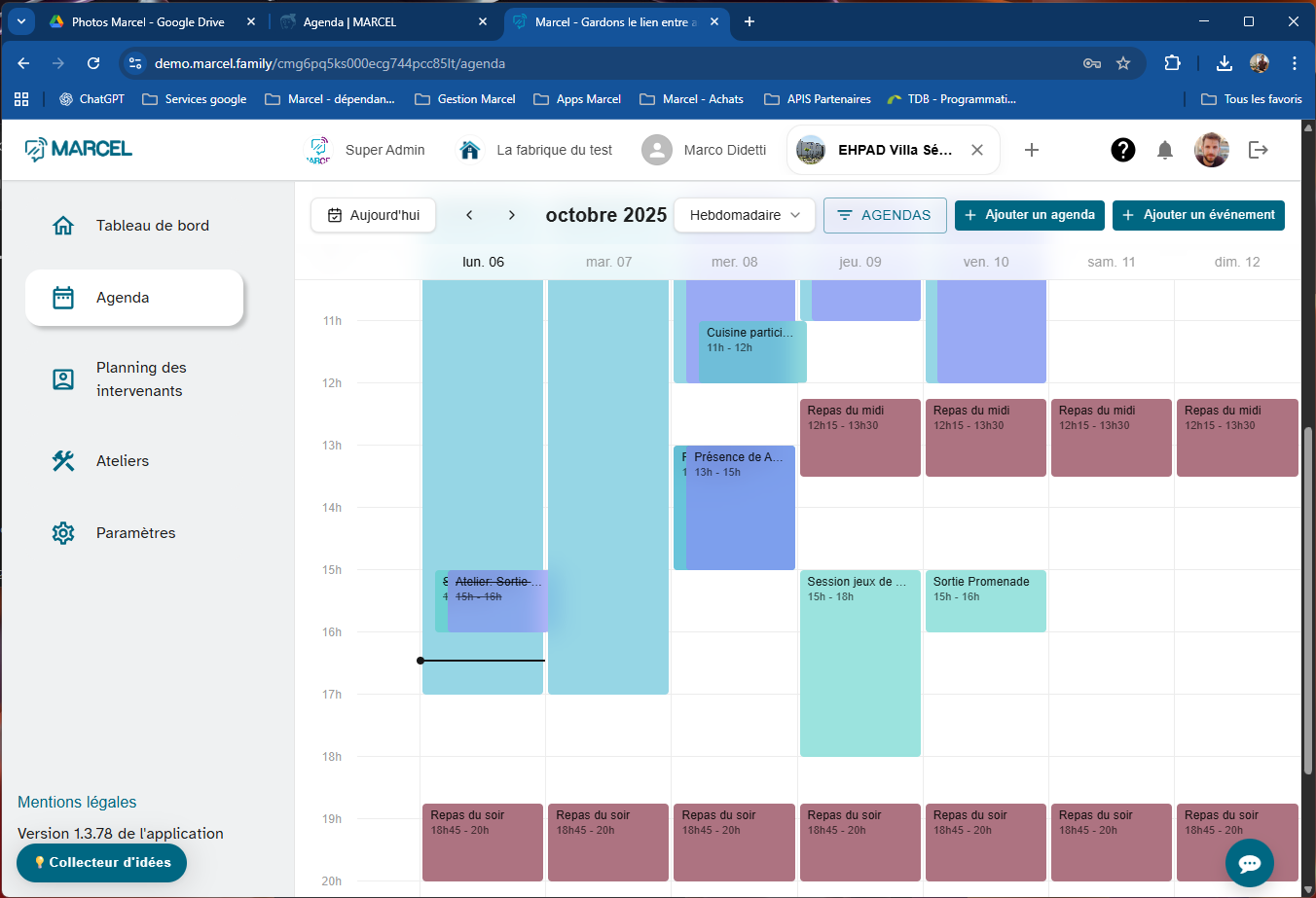Bookmark this page with star icon
This screenshot has width=1316, height=898.
[x=1123, y=63]
